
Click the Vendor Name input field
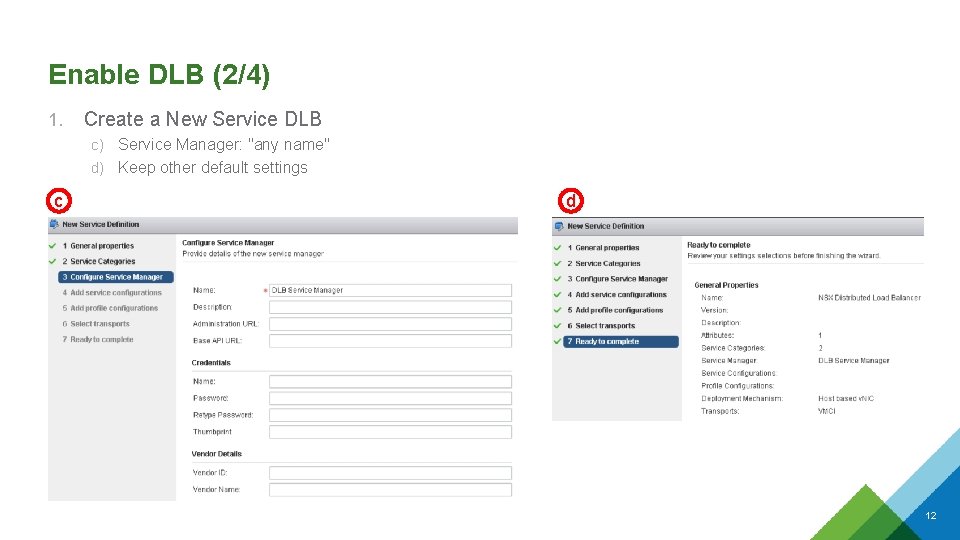(x=390, y=490)
